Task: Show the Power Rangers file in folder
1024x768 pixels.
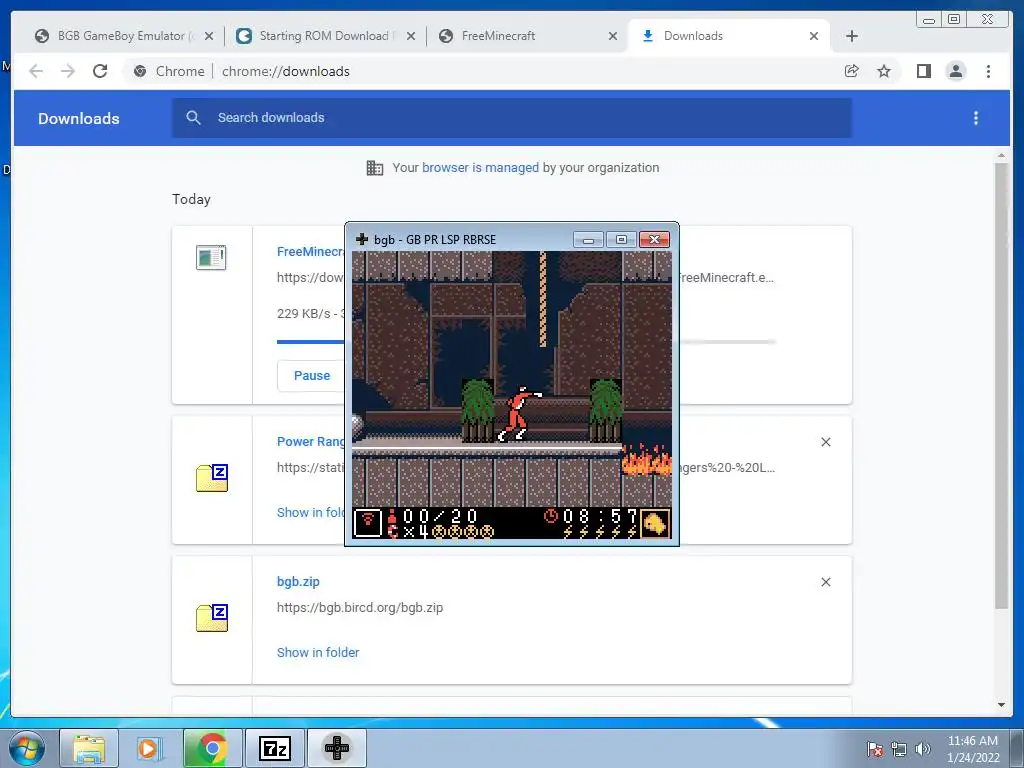Action: click(x=311, y=513)
